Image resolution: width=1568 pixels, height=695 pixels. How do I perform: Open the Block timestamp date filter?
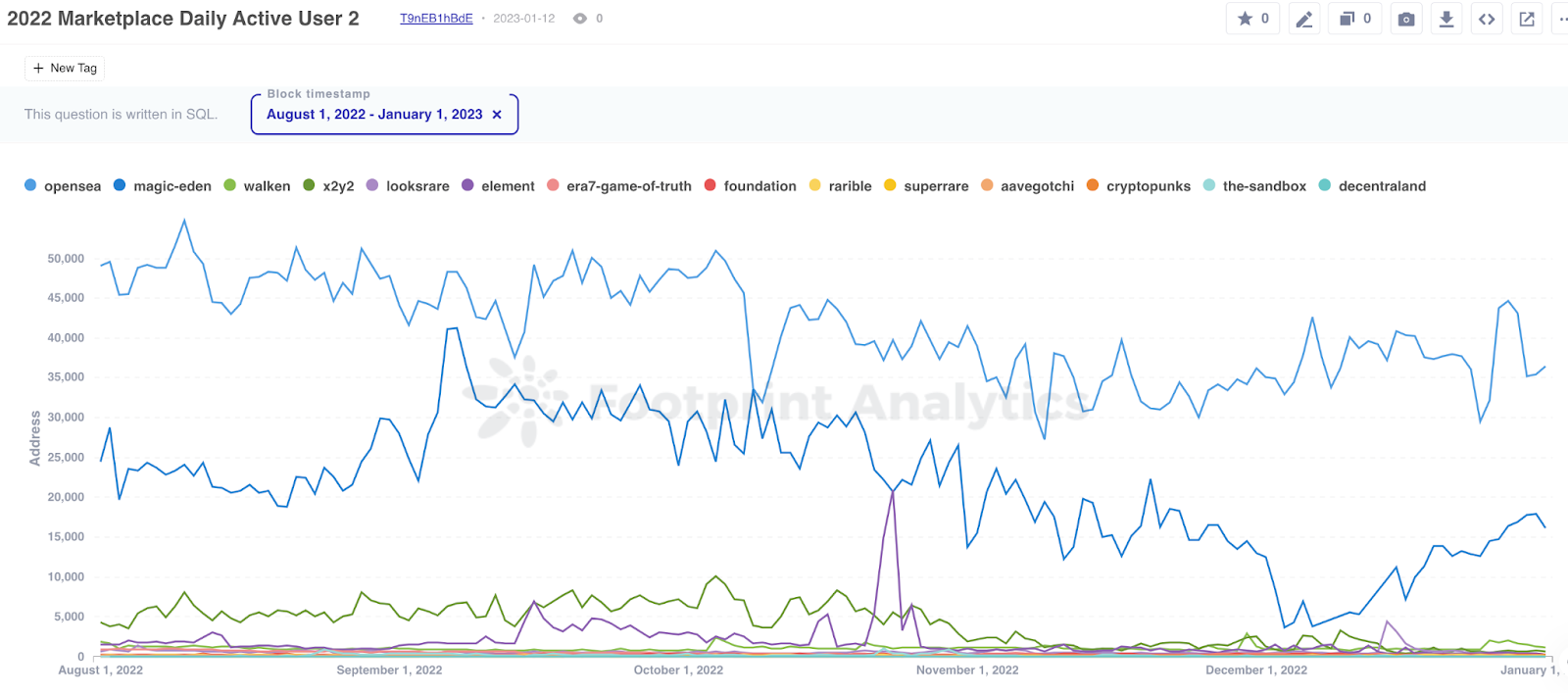374,115
